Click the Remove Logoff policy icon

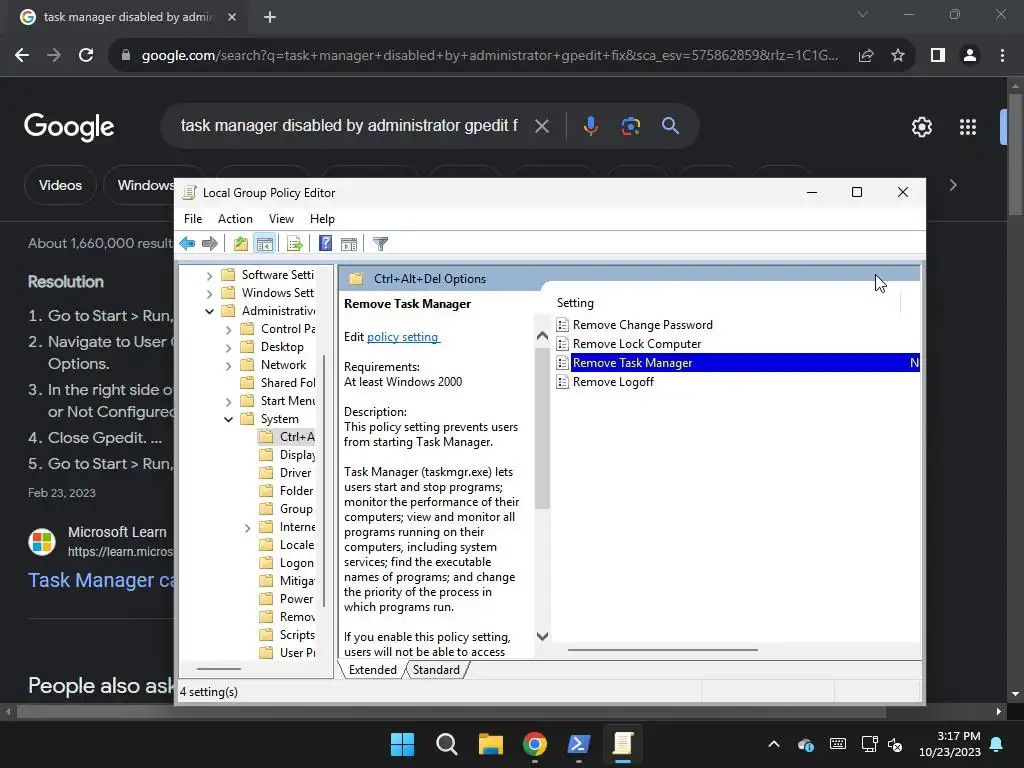tap(562, 382)
